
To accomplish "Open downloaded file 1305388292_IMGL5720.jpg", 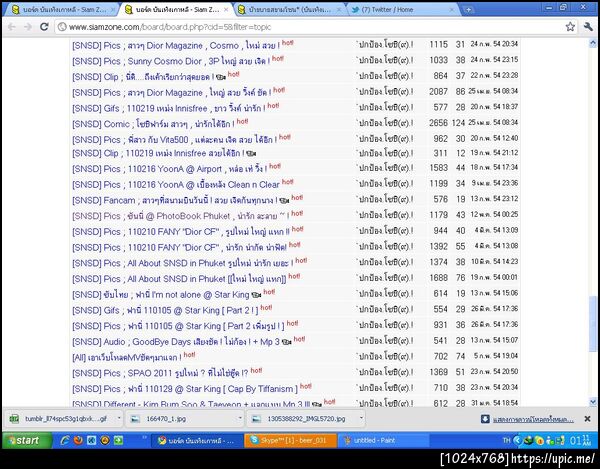I will point(302,419).
